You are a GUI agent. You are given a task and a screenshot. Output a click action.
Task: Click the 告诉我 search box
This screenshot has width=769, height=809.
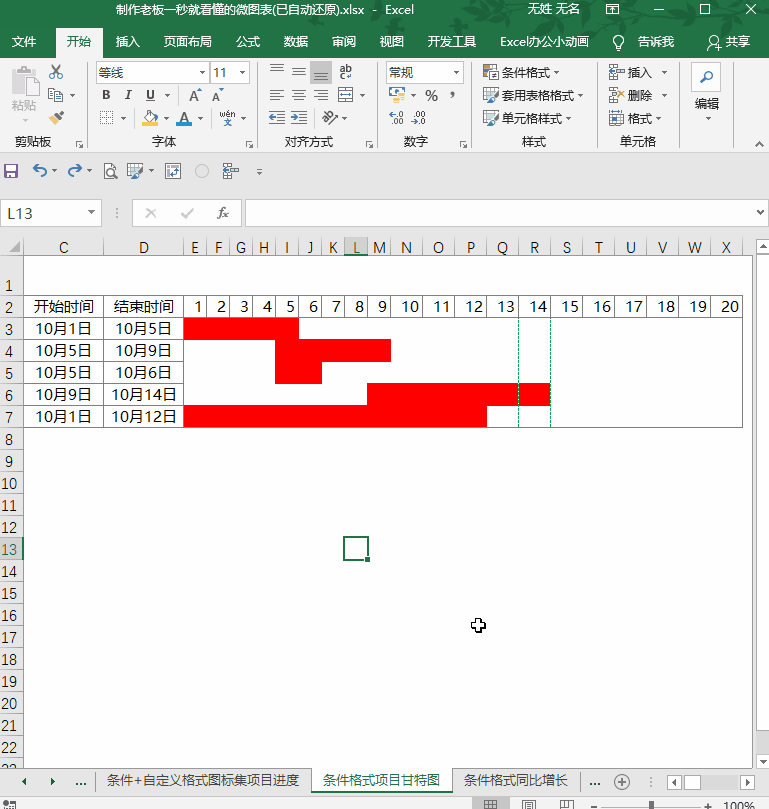(643, 42)
